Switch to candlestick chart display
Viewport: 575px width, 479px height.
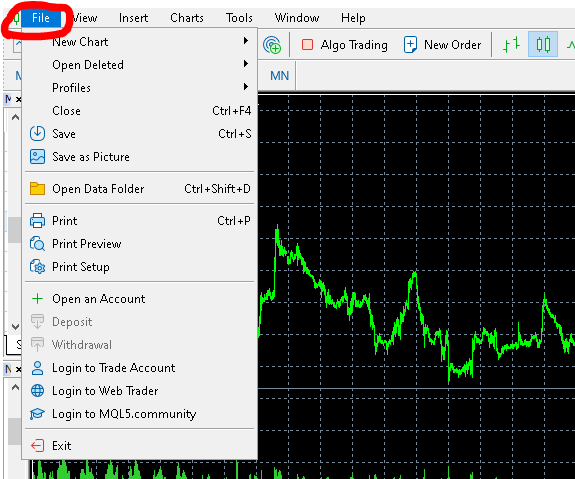[x=543, y=44]
